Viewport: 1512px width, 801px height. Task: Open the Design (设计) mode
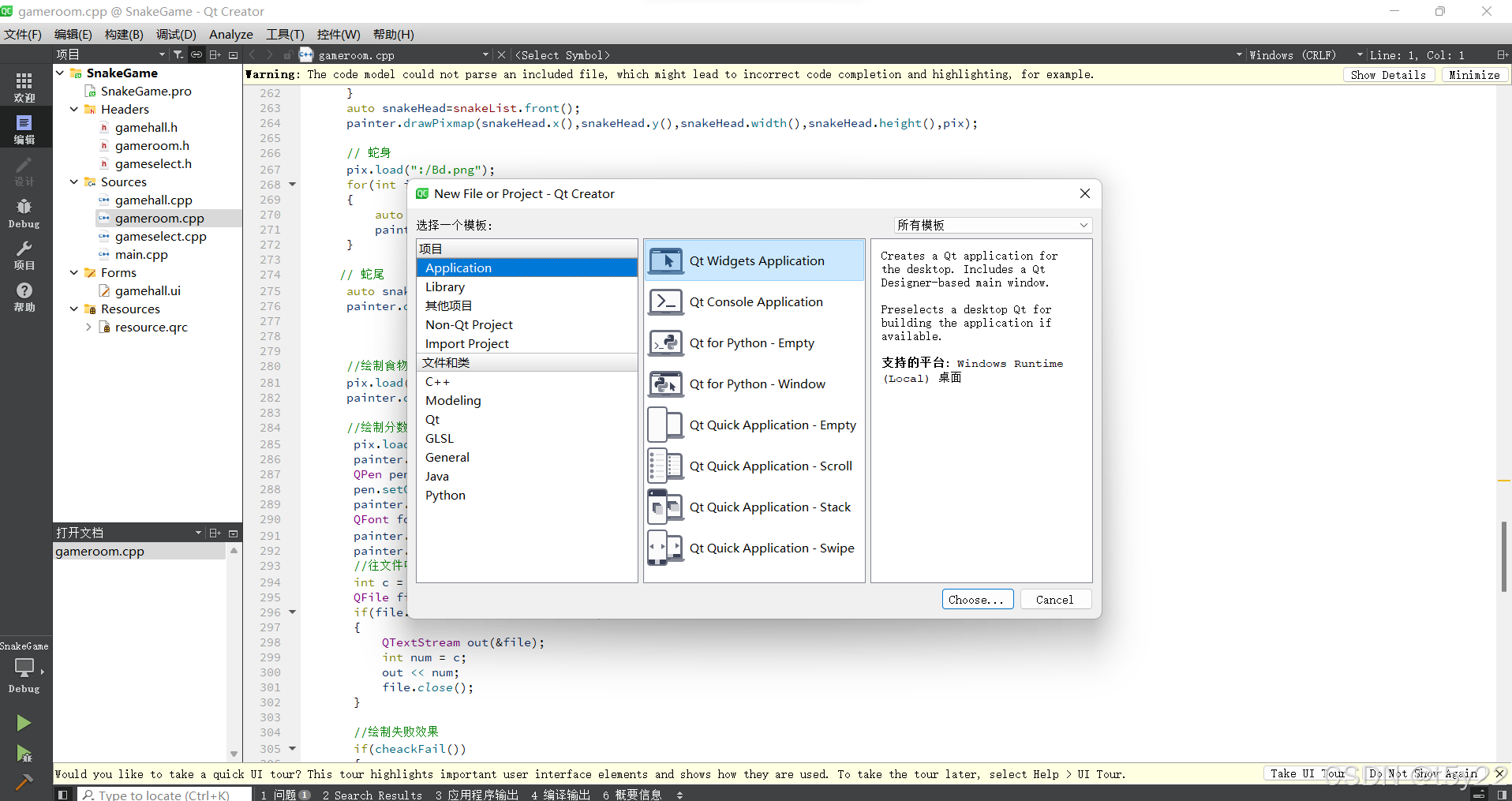24,170
